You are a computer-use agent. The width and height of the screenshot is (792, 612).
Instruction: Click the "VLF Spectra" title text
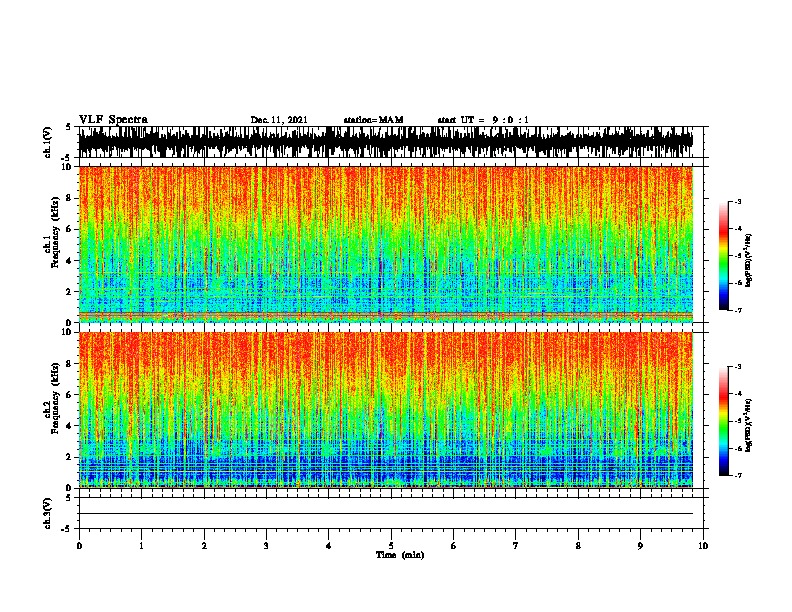tap(113, 120)
